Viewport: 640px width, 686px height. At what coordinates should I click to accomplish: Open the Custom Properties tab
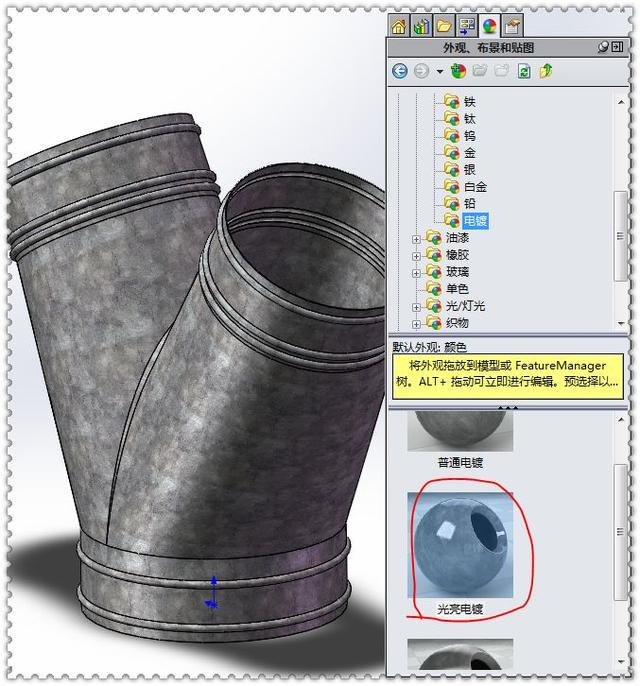(x=513, y=26)
